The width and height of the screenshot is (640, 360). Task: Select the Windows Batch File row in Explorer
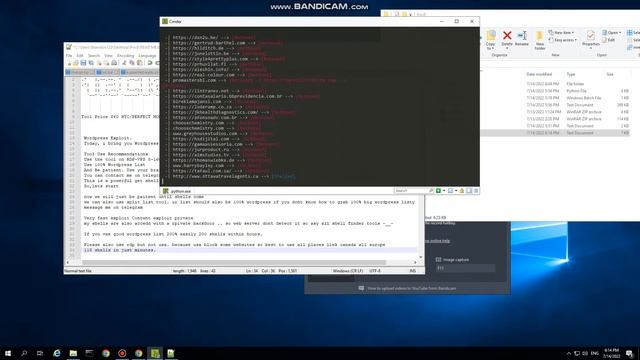[x=555, y=98]
